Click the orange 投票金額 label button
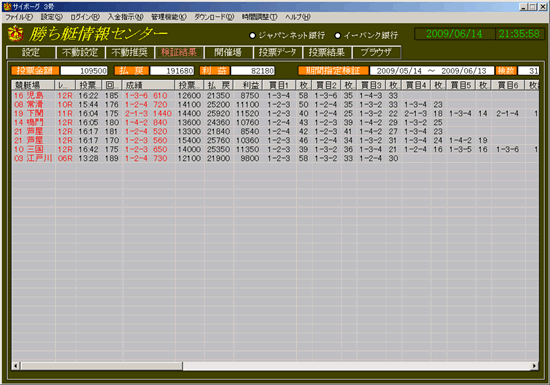The height and width of the screenshot is (385, 550). pos(35,71)
